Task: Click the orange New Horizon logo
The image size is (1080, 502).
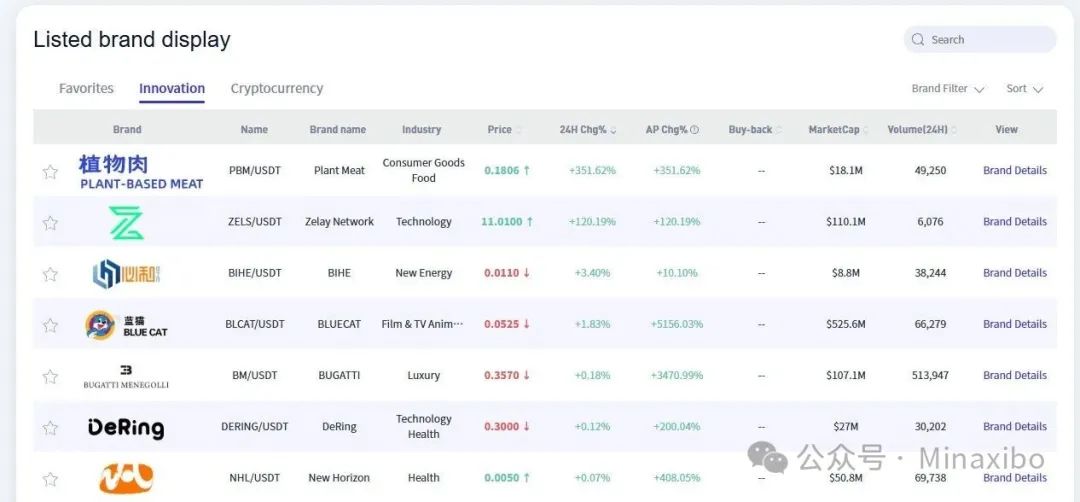Action: (x=126, y=478)
